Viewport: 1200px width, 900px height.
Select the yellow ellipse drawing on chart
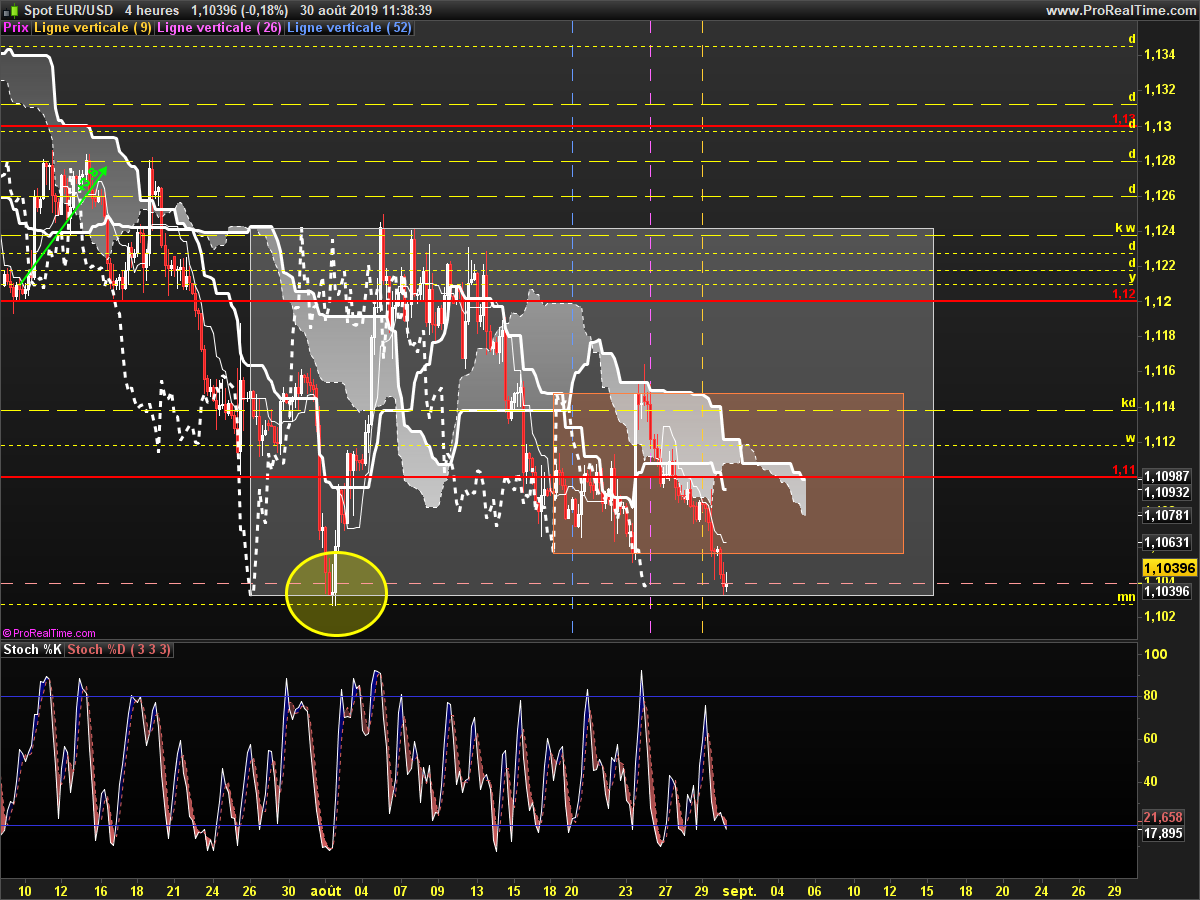point(336,594)
